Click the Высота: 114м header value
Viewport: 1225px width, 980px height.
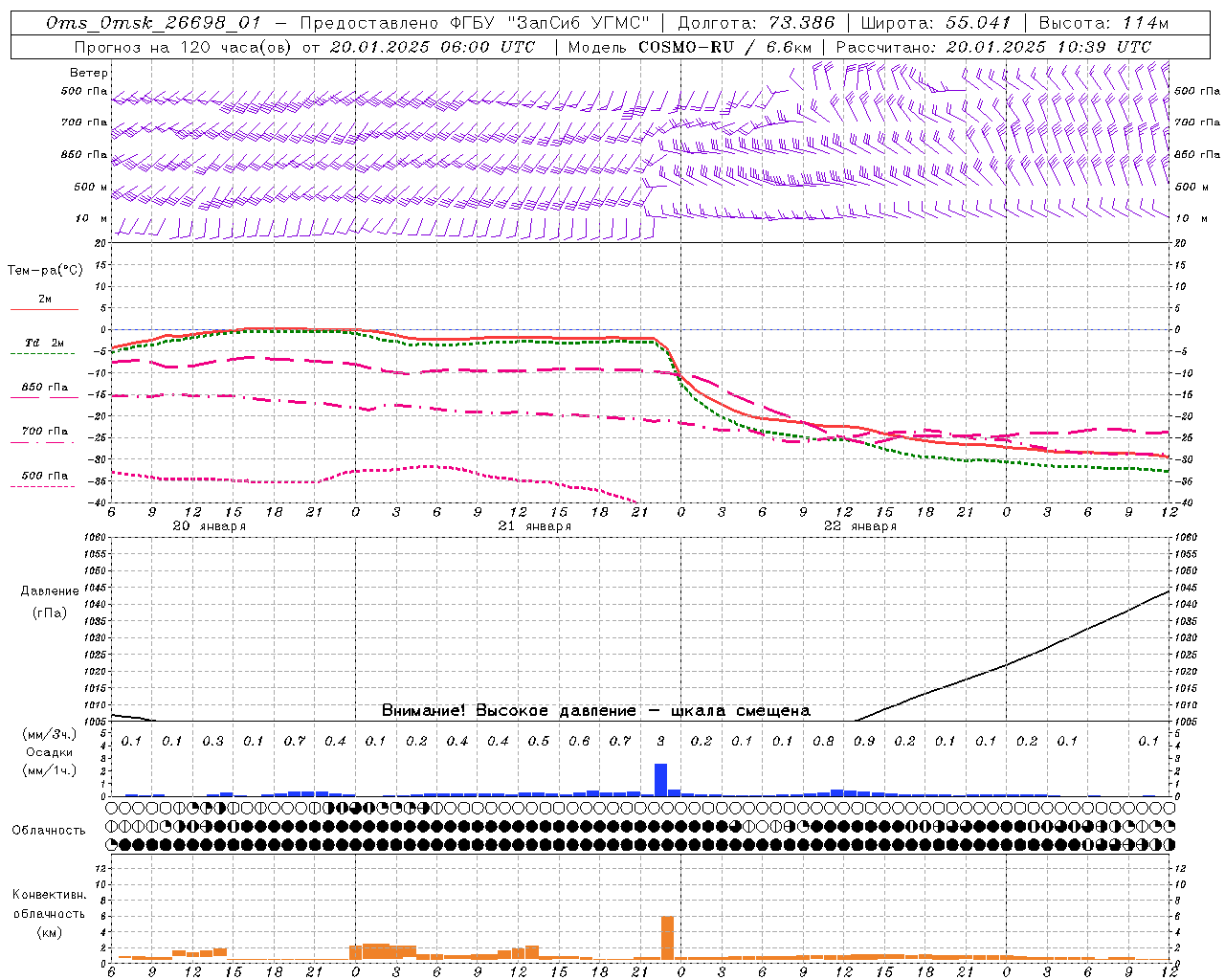(1103, 23)
